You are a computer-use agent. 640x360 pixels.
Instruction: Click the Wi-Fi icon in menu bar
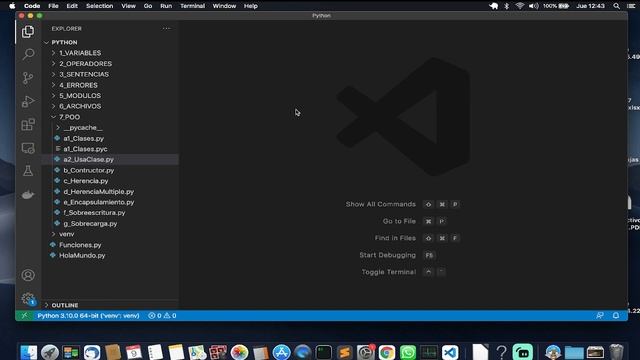click(520, 6)
